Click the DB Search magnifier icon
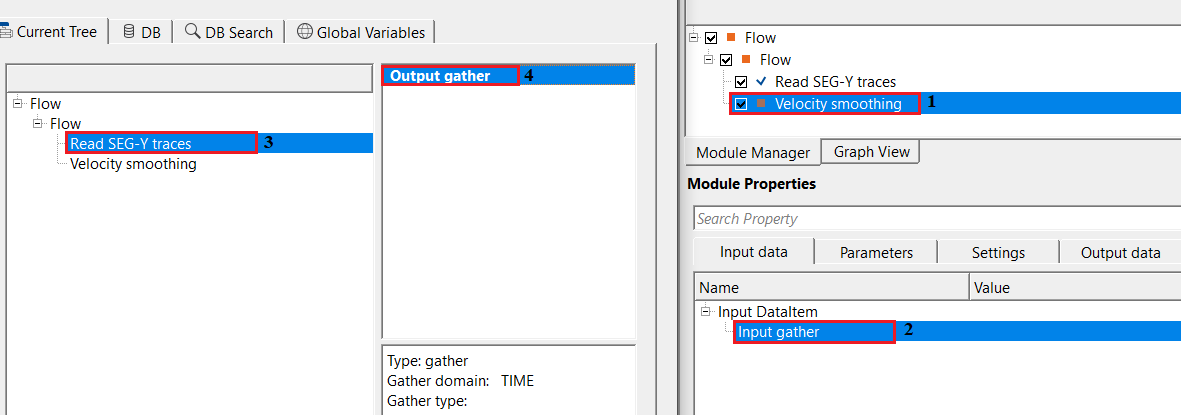This screenshot has width=1181, height=415. pyautogui.click(x=192, y=32)
